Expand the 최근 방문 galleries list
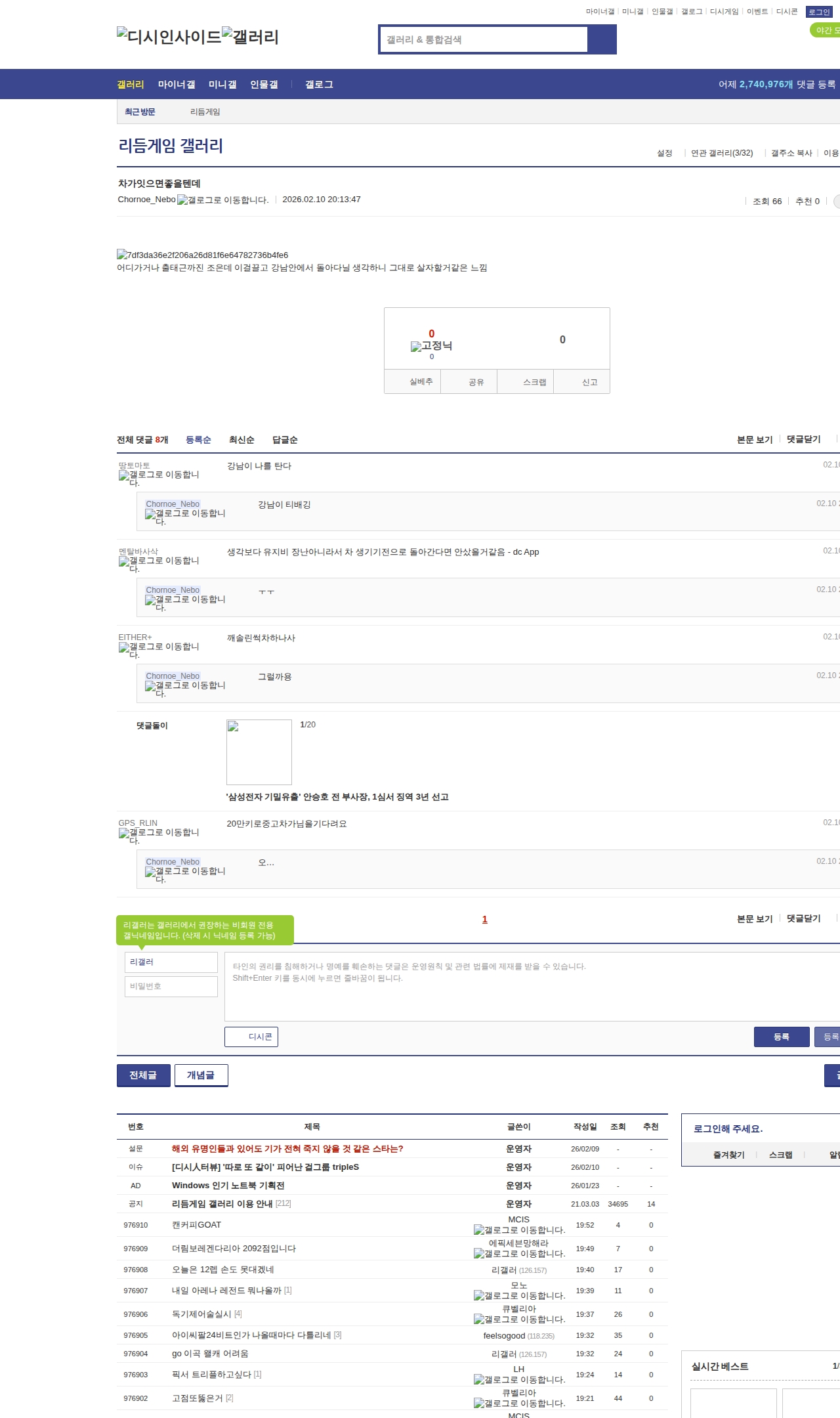Screen dimensions: 840x1418 pyautogui.click(x=140, y=112)
